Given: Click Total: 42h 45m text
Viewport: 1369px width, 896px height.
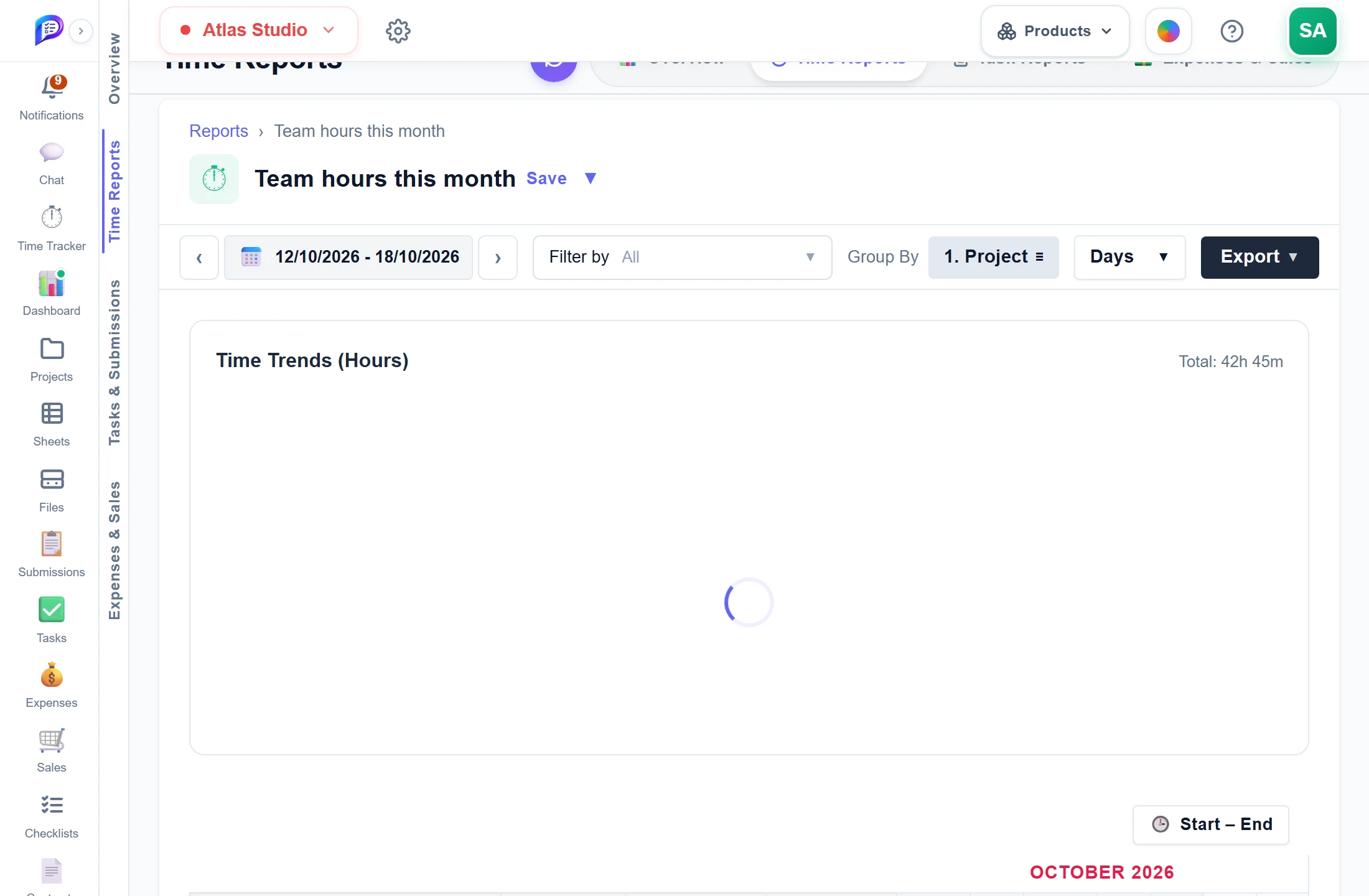Looking at the screenshot, I should click(x=1231, y=362).
